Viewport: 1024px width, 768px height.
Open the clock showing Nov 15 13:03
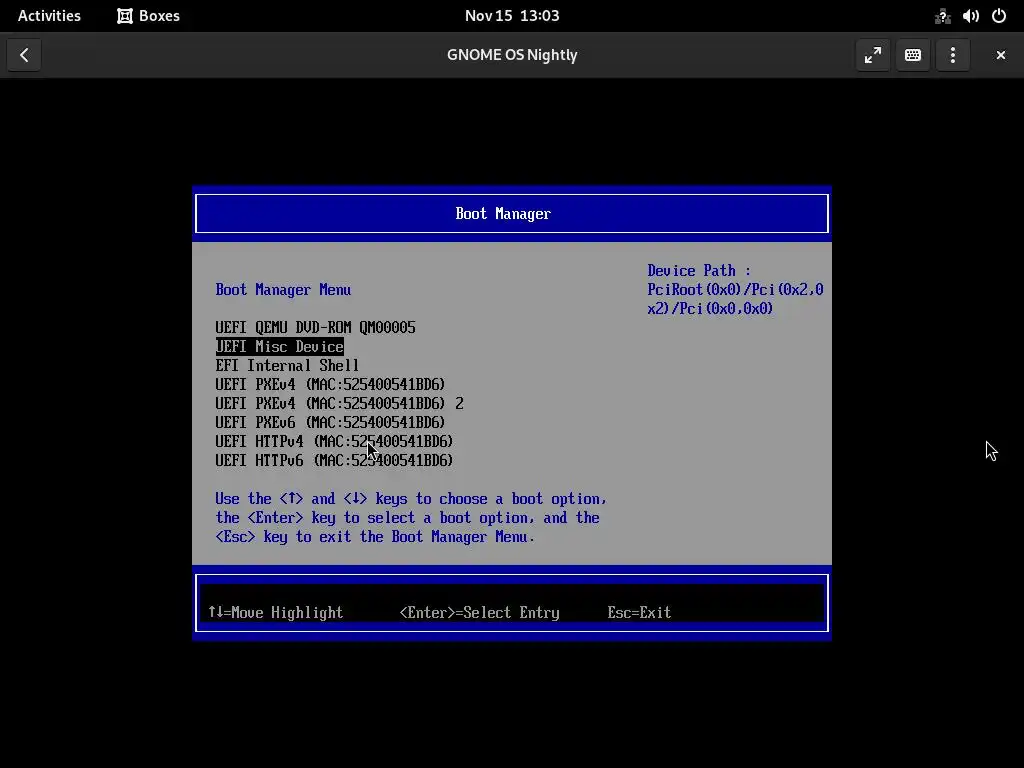(512, 16)
